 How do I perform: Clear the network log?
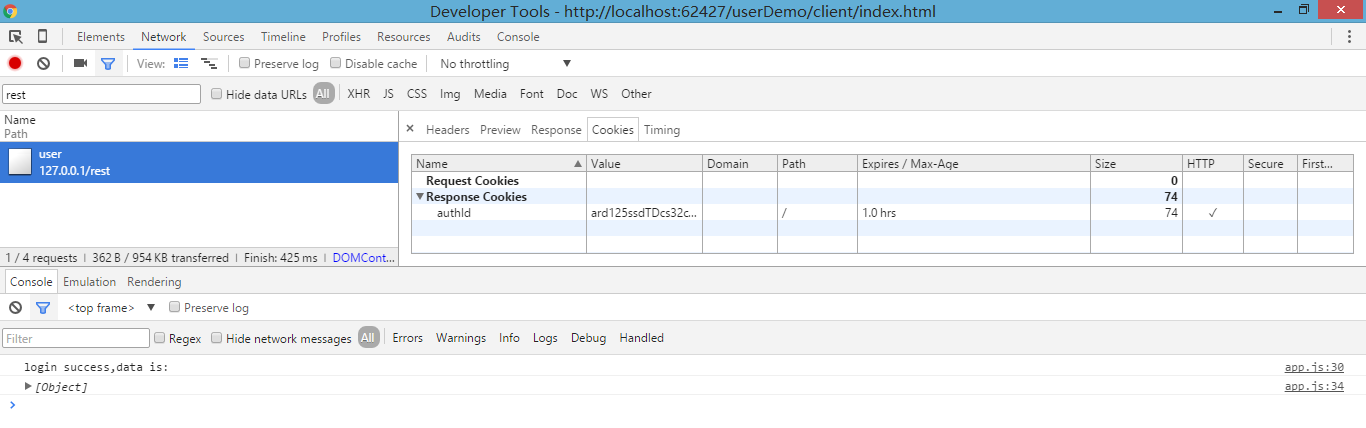pos(44,63)
